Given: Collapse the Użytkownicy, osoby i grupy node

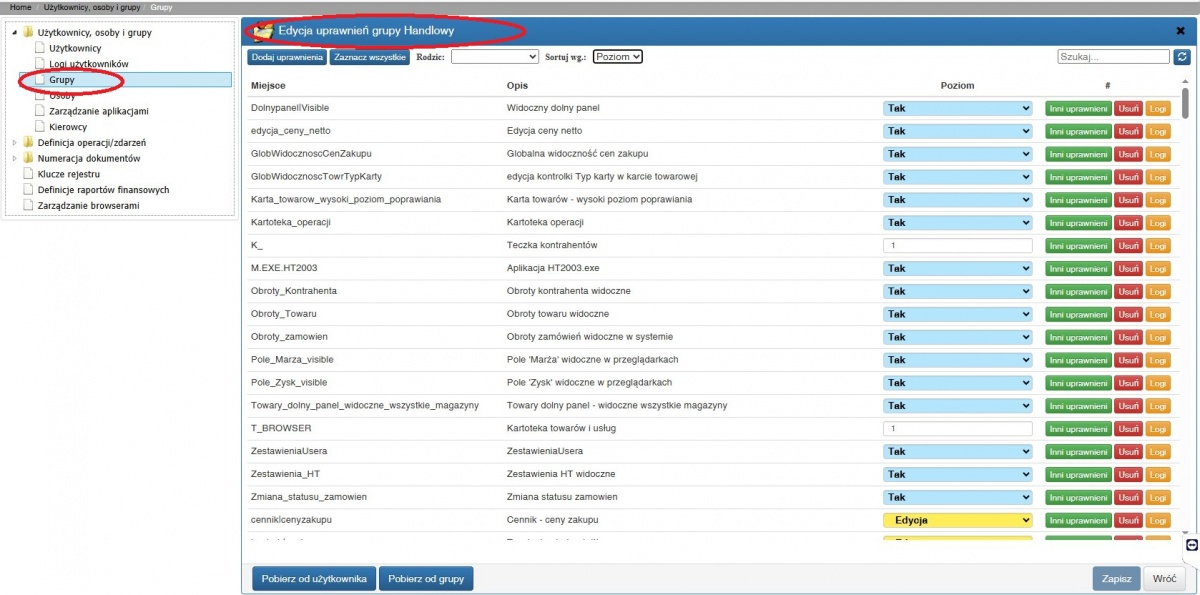Looking at the screenshot, I should tap(14, 33).
